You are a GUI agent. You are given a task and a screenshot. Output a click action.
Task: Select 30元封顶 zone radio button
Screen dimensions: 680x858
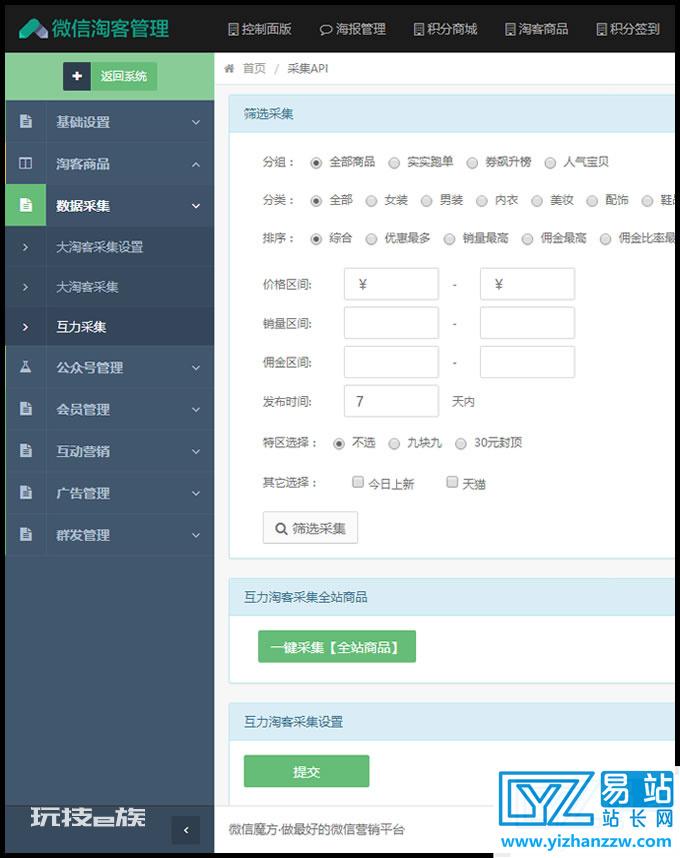click(x=461, y=444)
